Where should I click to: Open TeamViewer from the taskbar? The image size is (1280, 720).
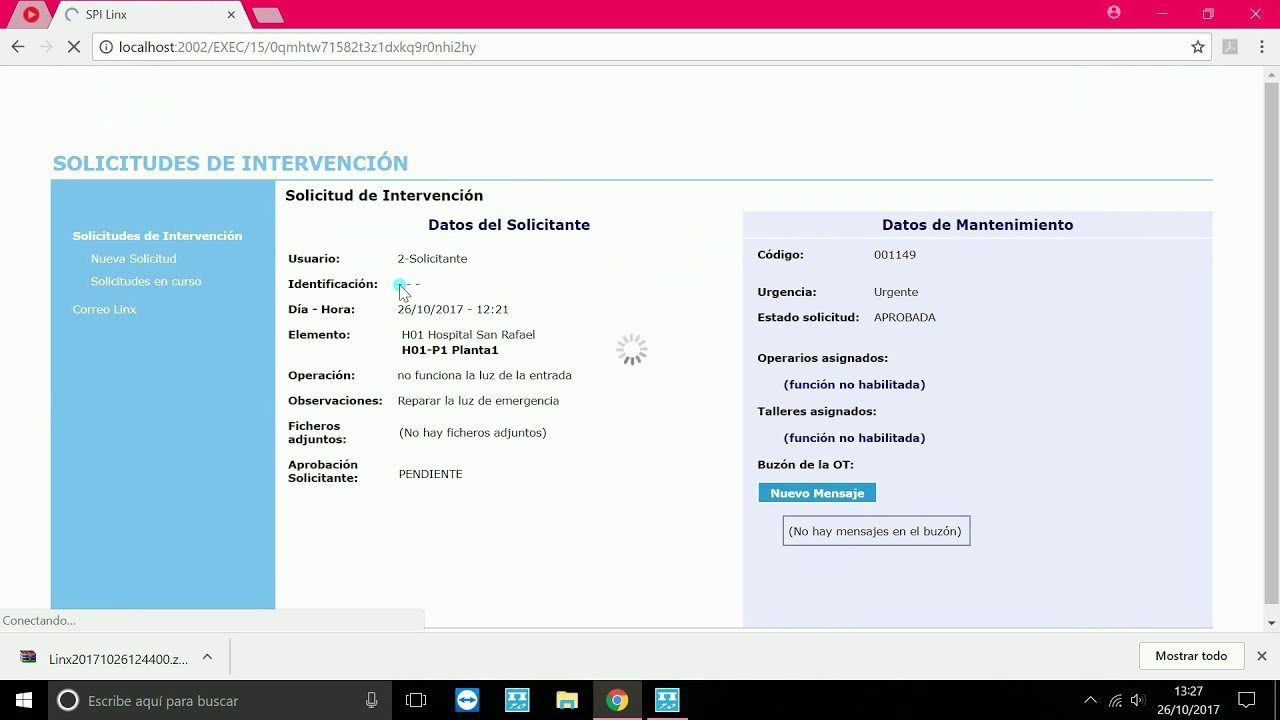click(467, 700)
